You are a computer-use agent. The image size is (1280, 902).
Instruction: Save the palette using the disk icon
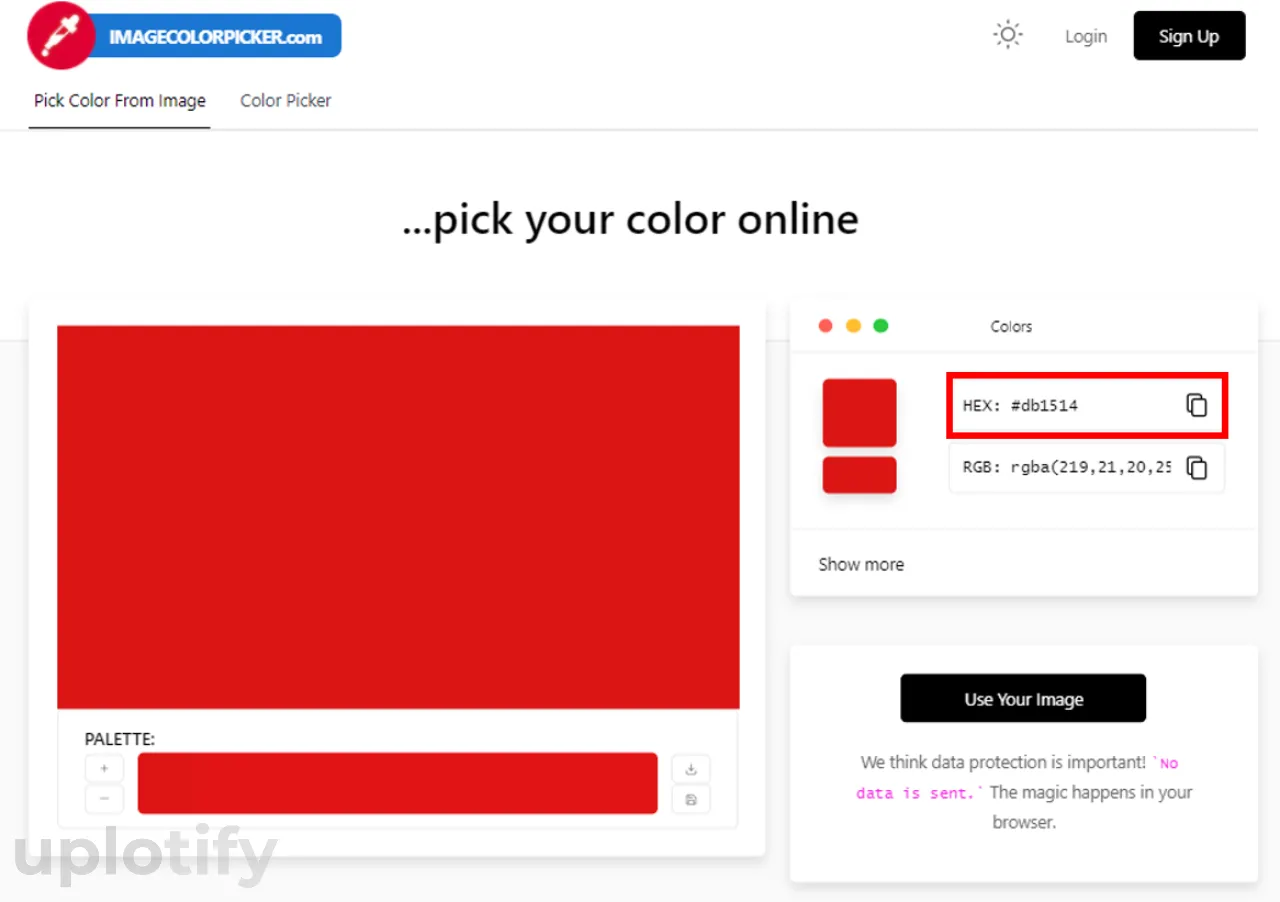pos(691,799)
